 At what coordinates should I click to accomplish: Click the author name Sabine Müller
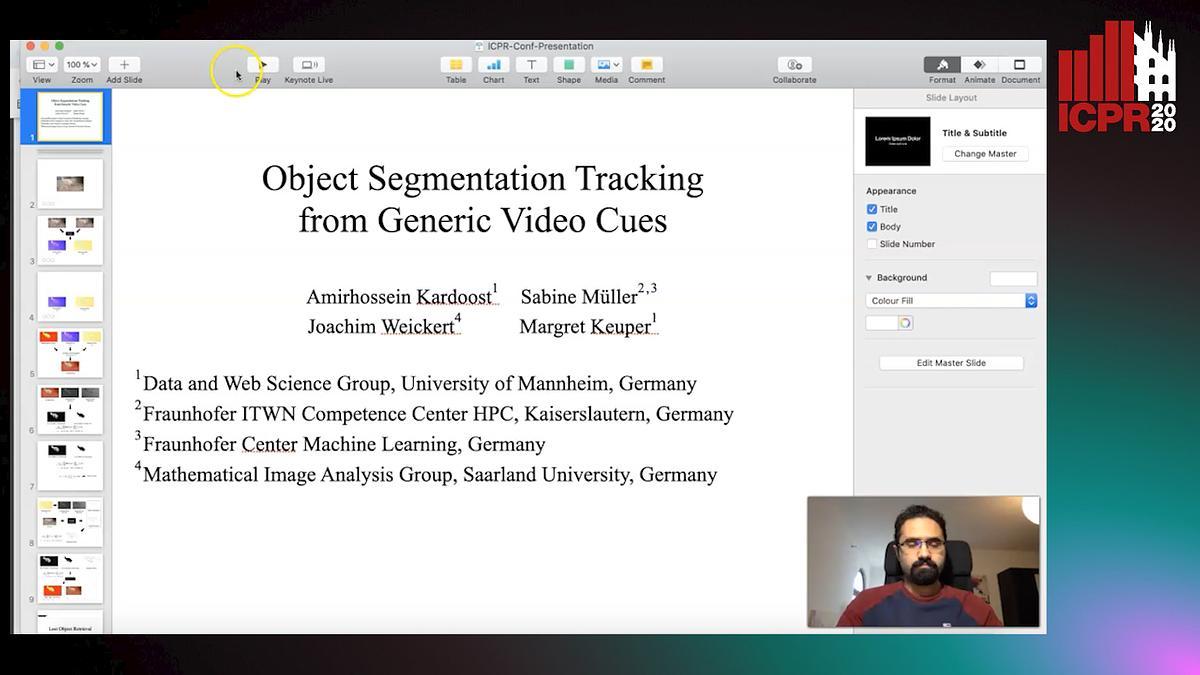coord(588,295)
